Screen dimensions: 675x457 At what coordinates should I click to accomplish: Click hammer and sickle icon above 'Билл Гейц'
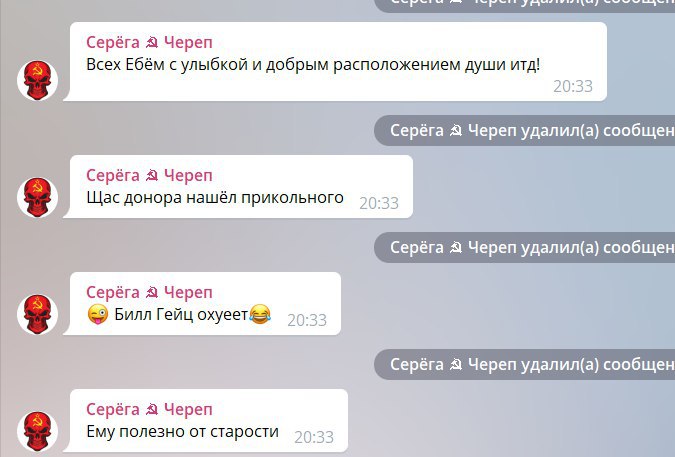(152, 293)
